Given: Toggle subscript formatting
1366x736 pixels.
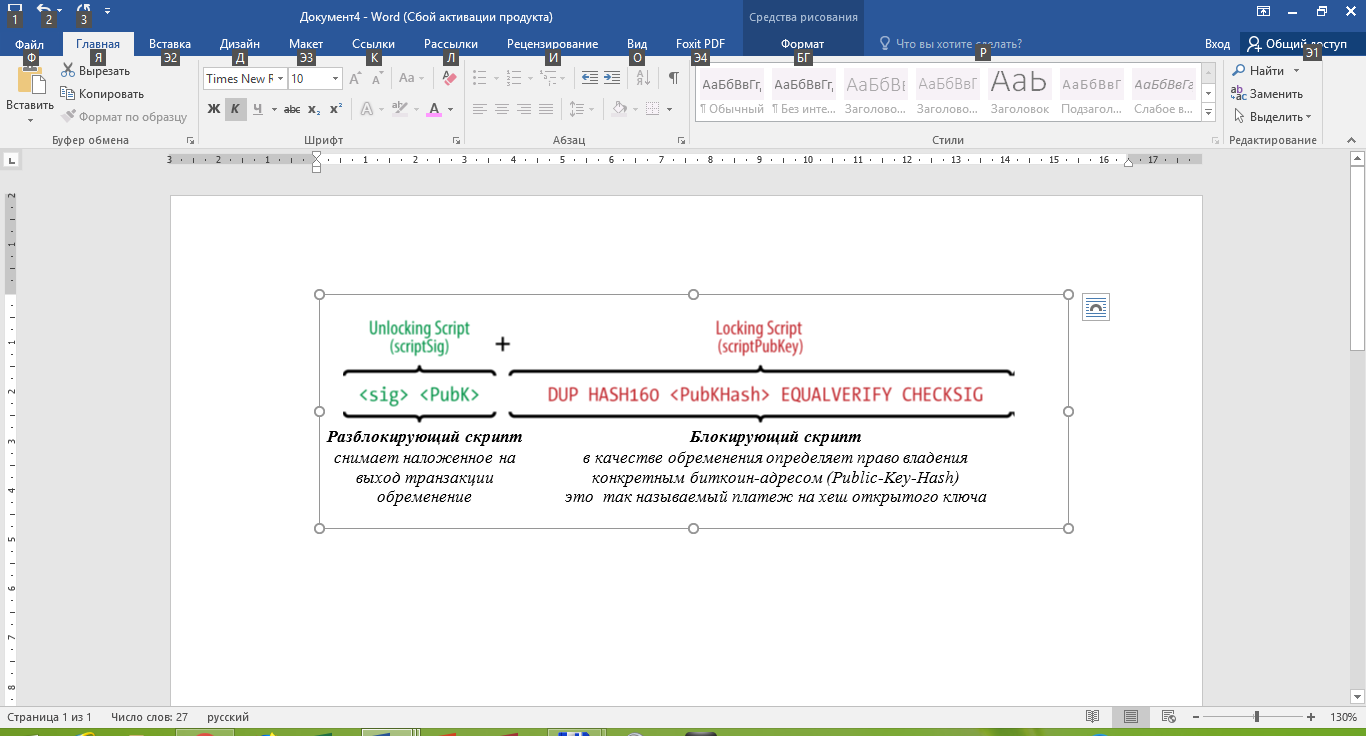Looking at the screenshot, I should point(314,109).
